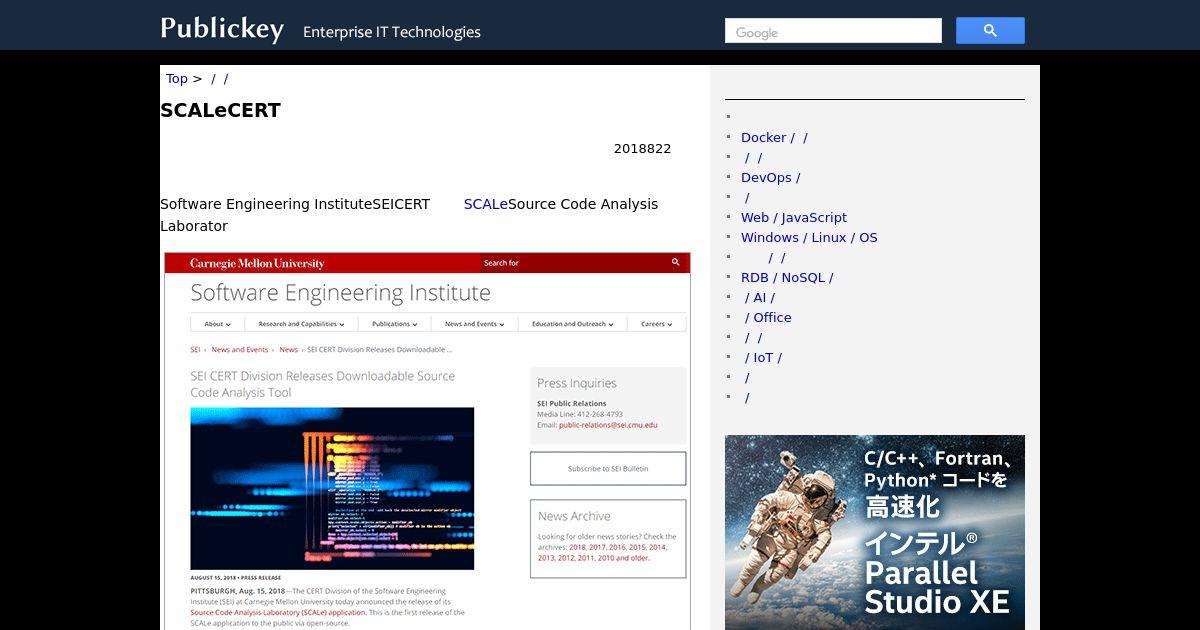Click the magnifier search button in header

[x=990, y=31]
